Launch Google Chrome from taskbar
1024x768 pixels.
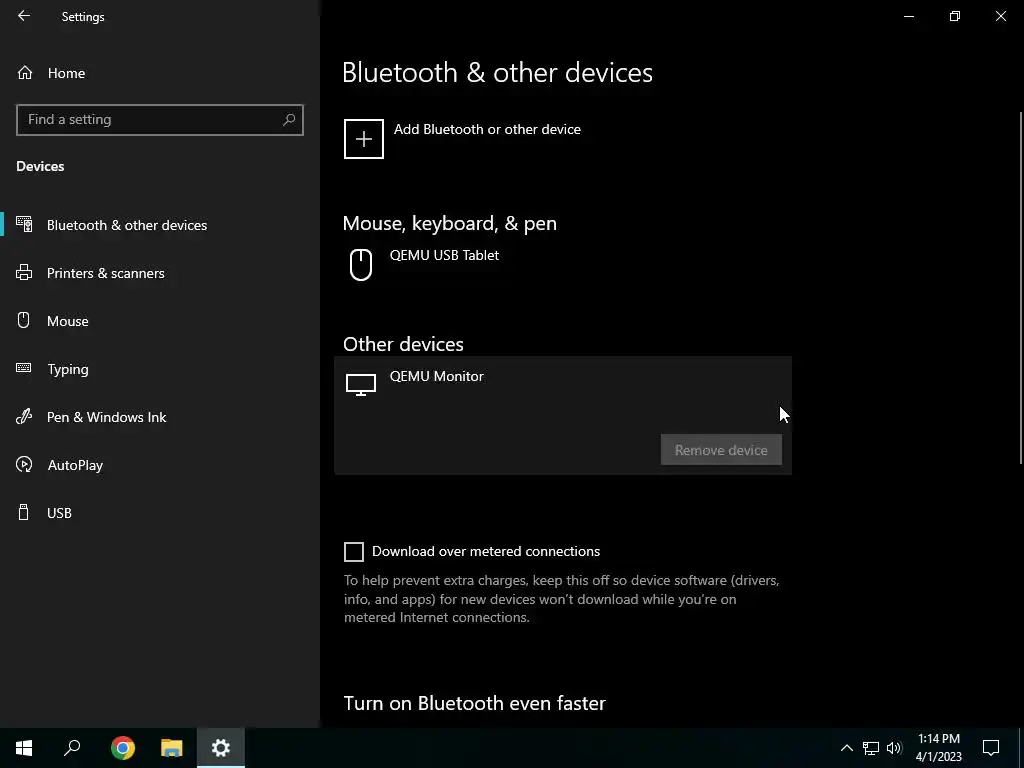coord(123,748)
